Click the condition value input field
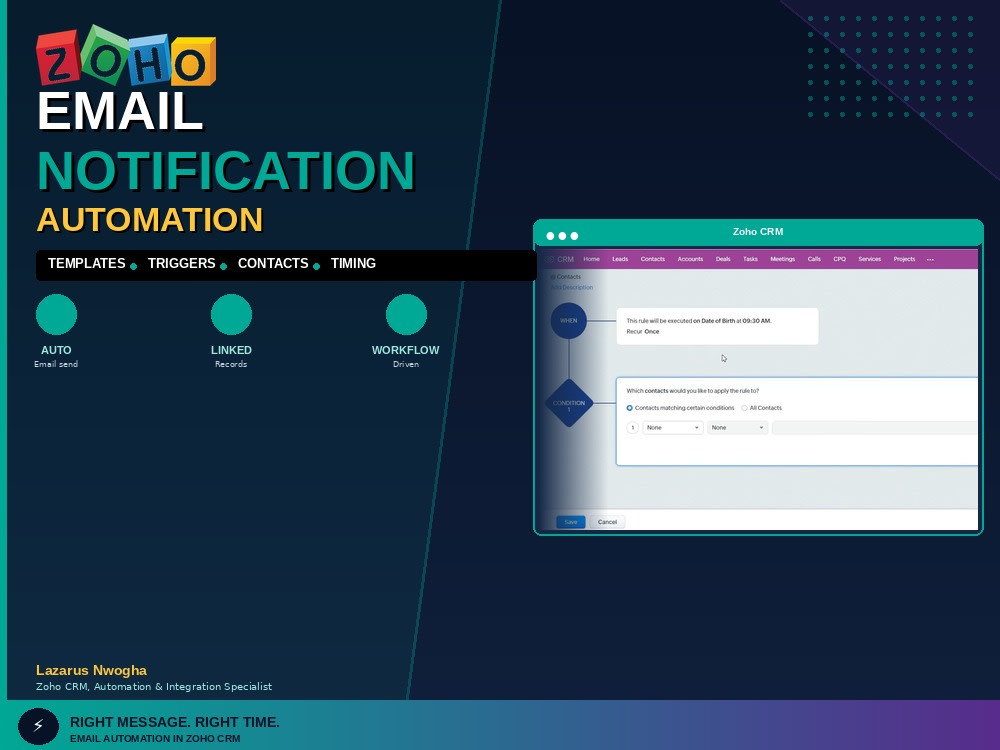 click(874, 428)
